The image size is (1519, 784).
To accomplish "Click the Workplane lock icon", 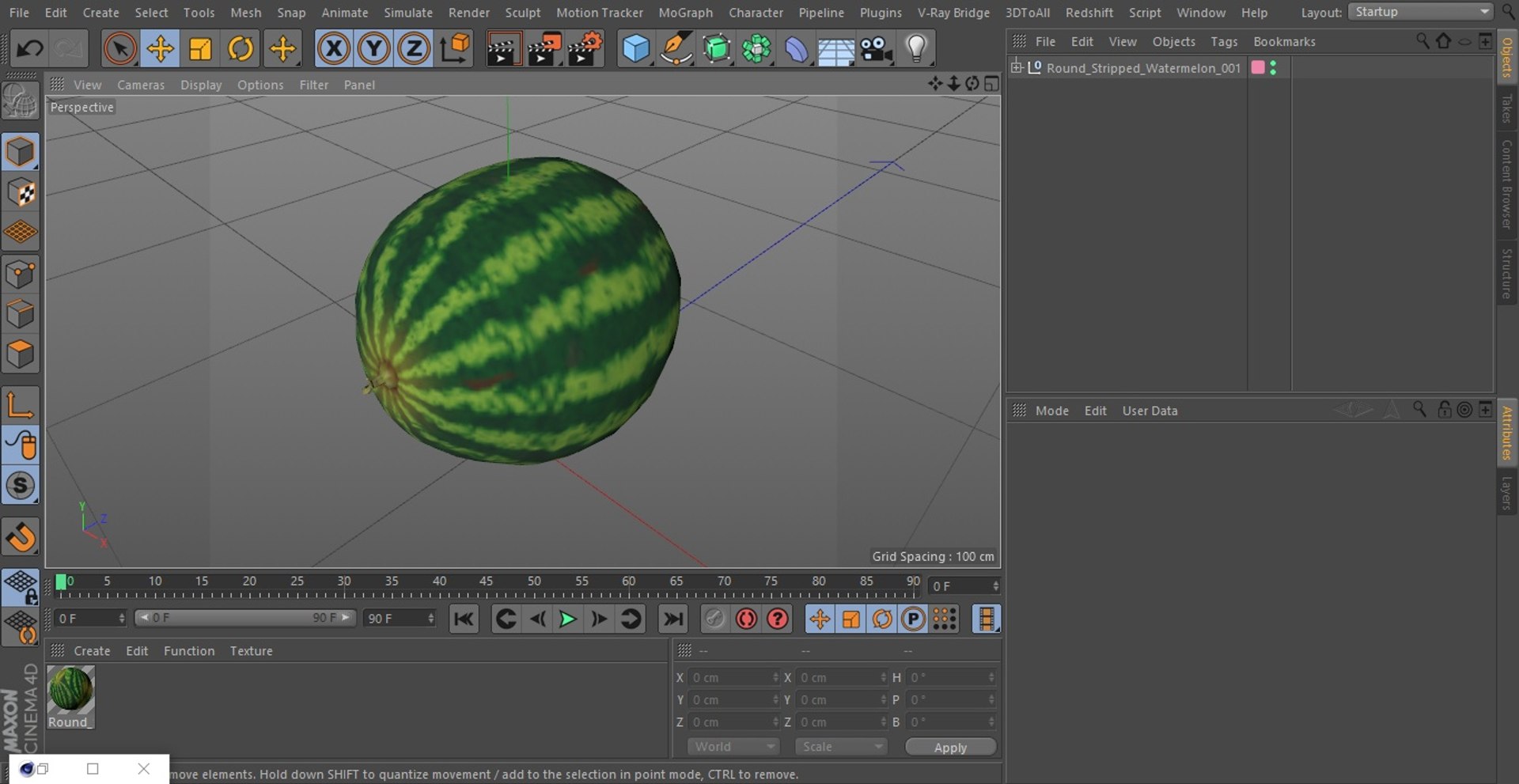I will [21, 586].
